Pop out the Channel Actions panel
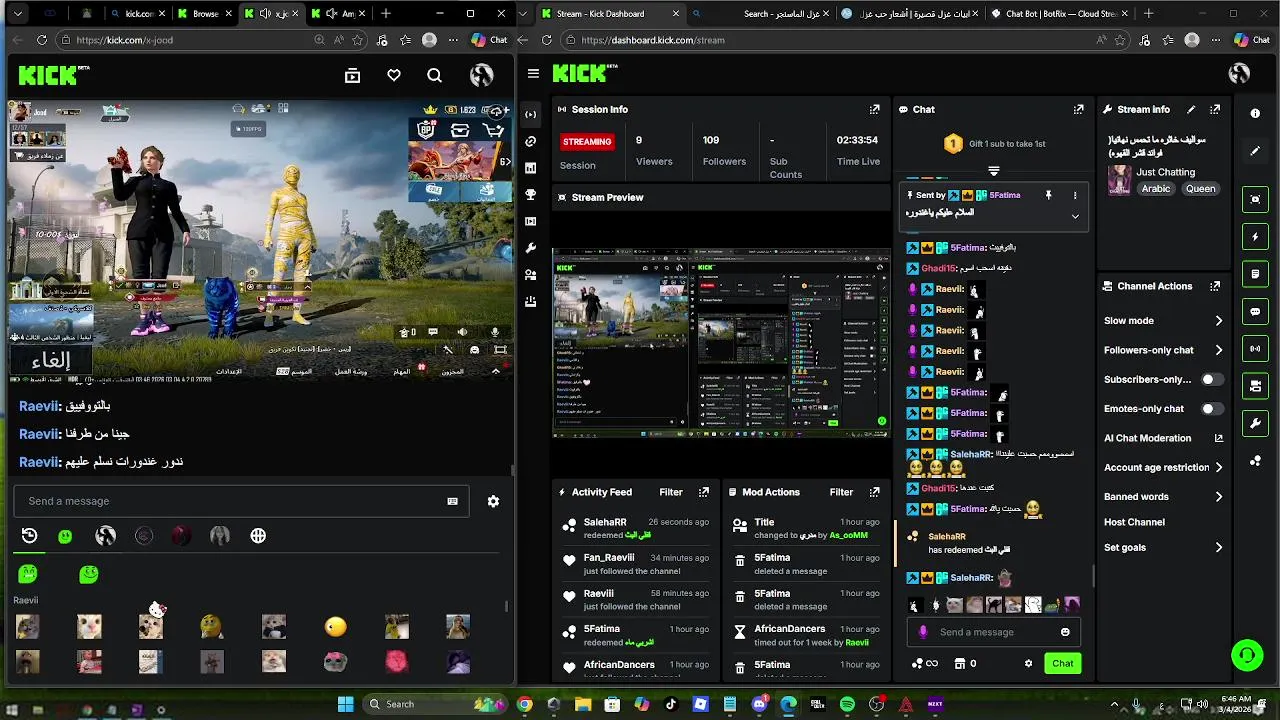1280x720 pixels. (x=1215, y=286)
